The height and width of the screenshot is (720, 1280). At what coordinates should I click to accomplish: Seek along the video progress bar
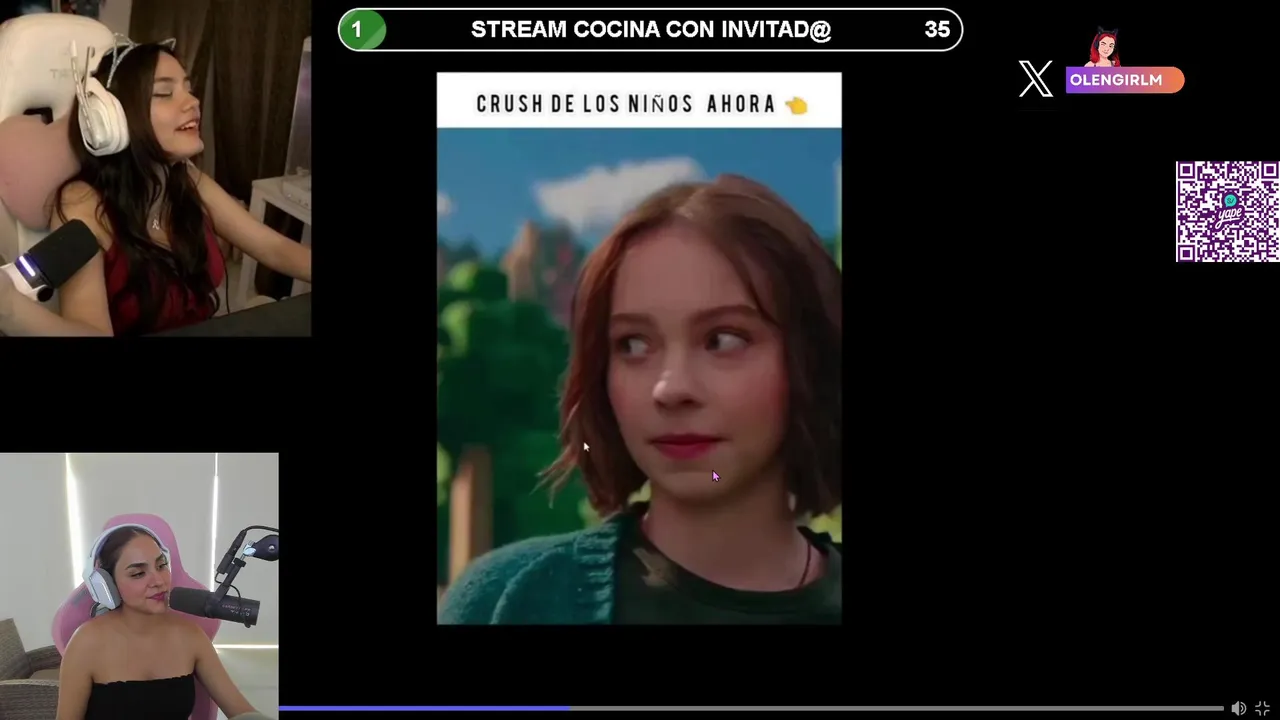pyautogui.click(x=750, y=708)
